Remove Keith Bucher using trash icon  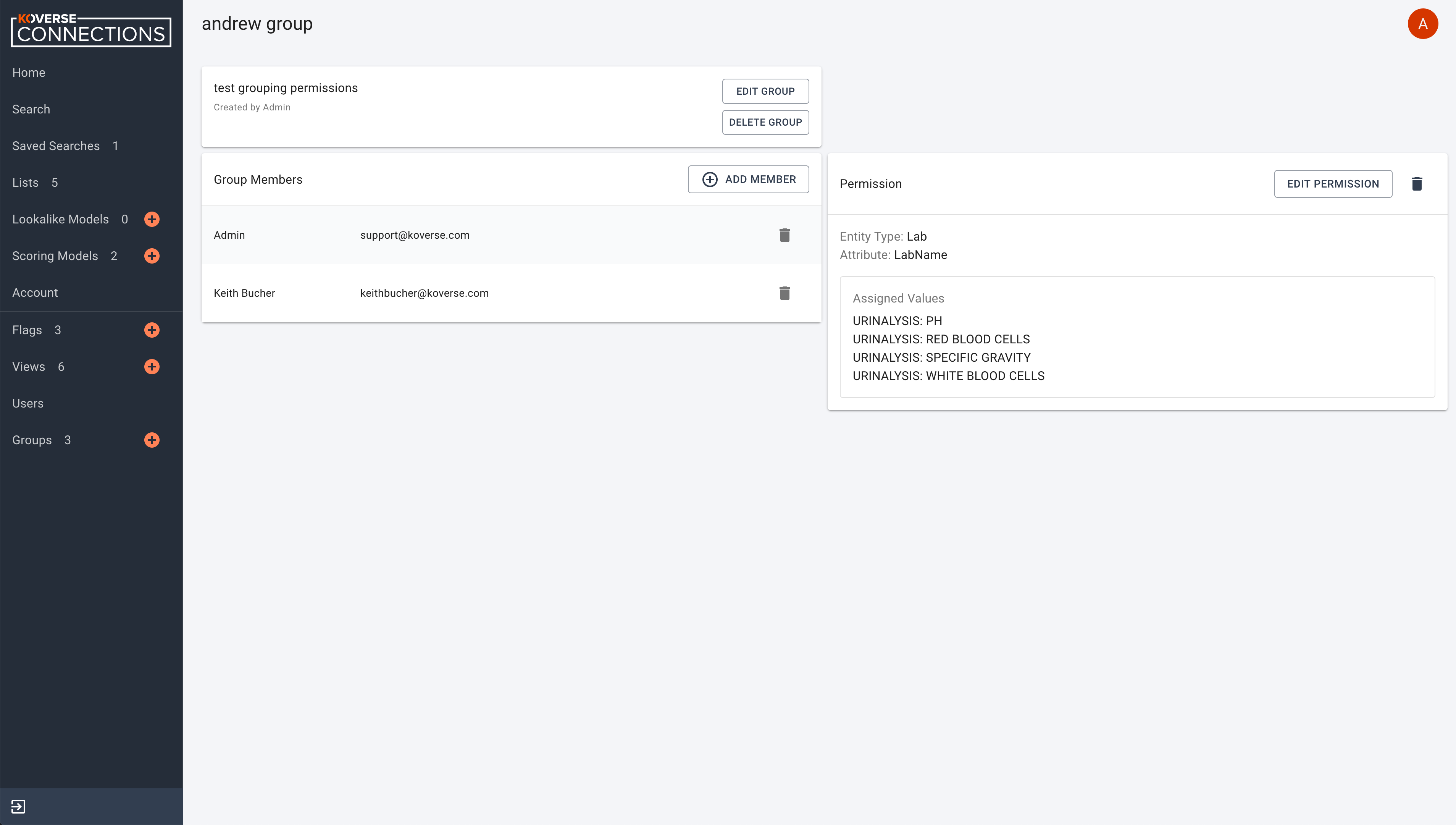(x=784, y=293)
